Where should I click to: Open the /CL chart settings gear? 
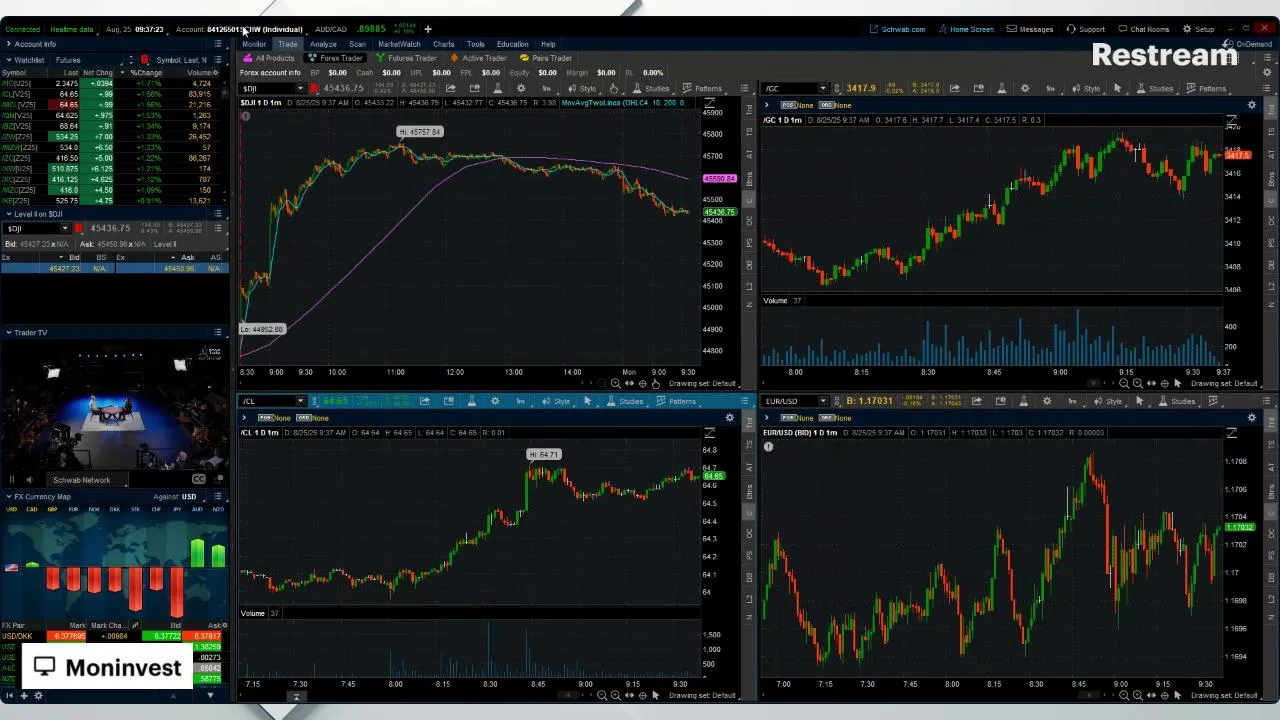[x=495, y=401]
